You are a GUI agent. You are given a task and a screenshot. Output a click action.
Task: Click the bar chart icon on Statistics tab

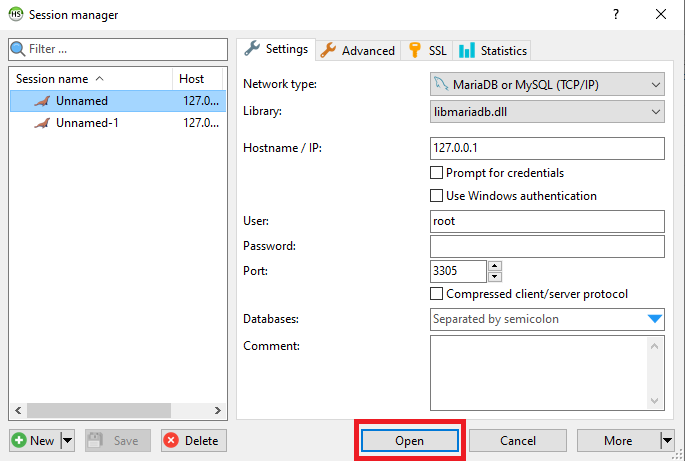[467, 50]
